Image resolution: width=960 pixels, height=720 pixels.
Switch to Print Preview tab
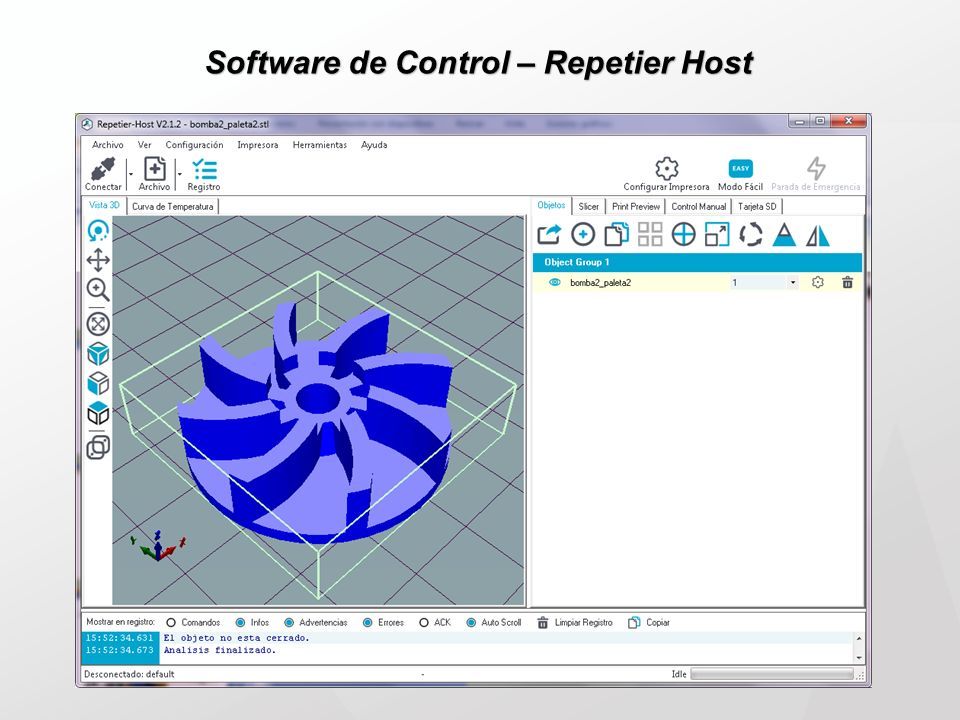pyautogui.click(x=636, y=206)
